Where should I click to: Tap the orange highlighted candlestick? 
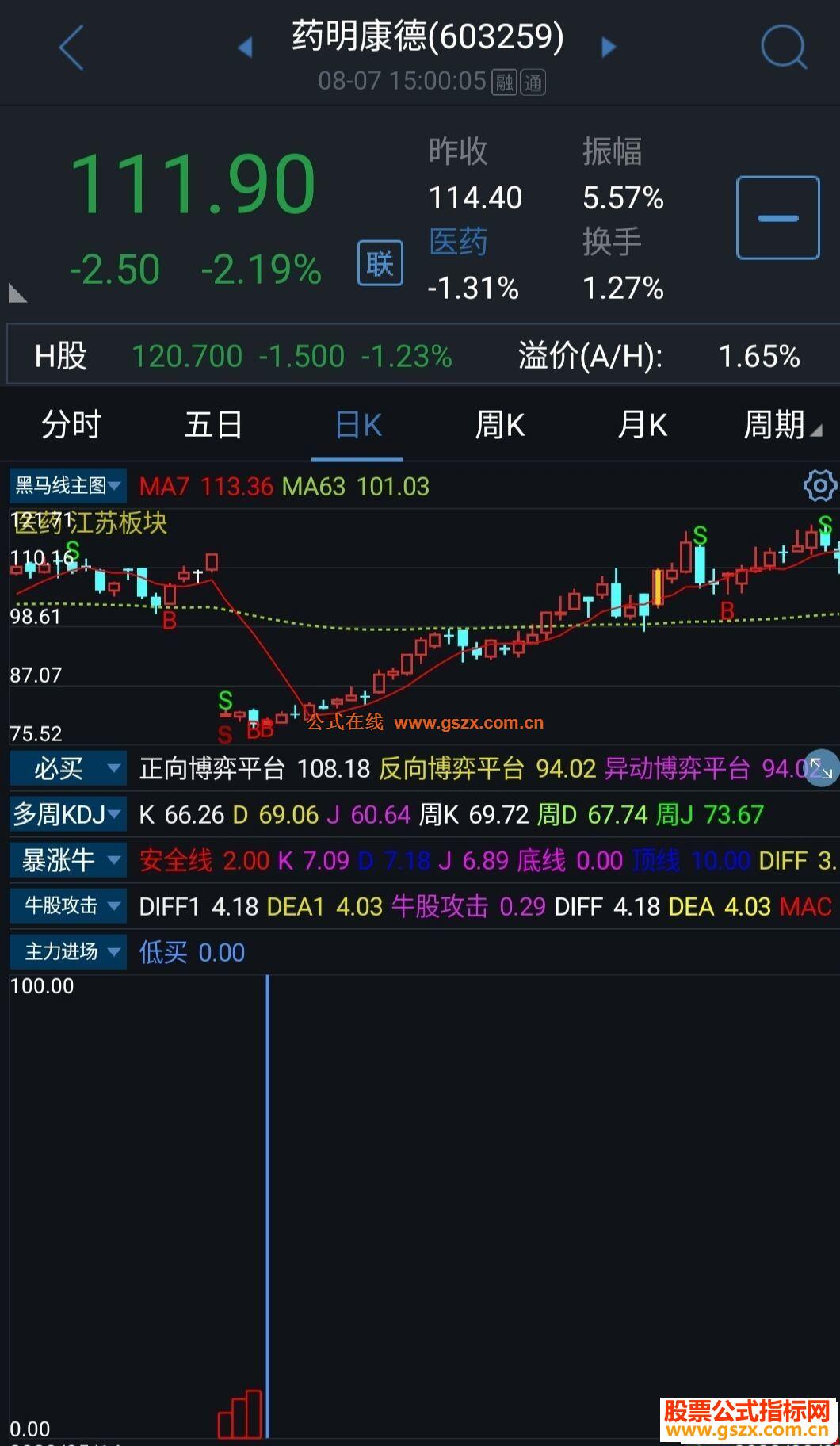point(658,587)
